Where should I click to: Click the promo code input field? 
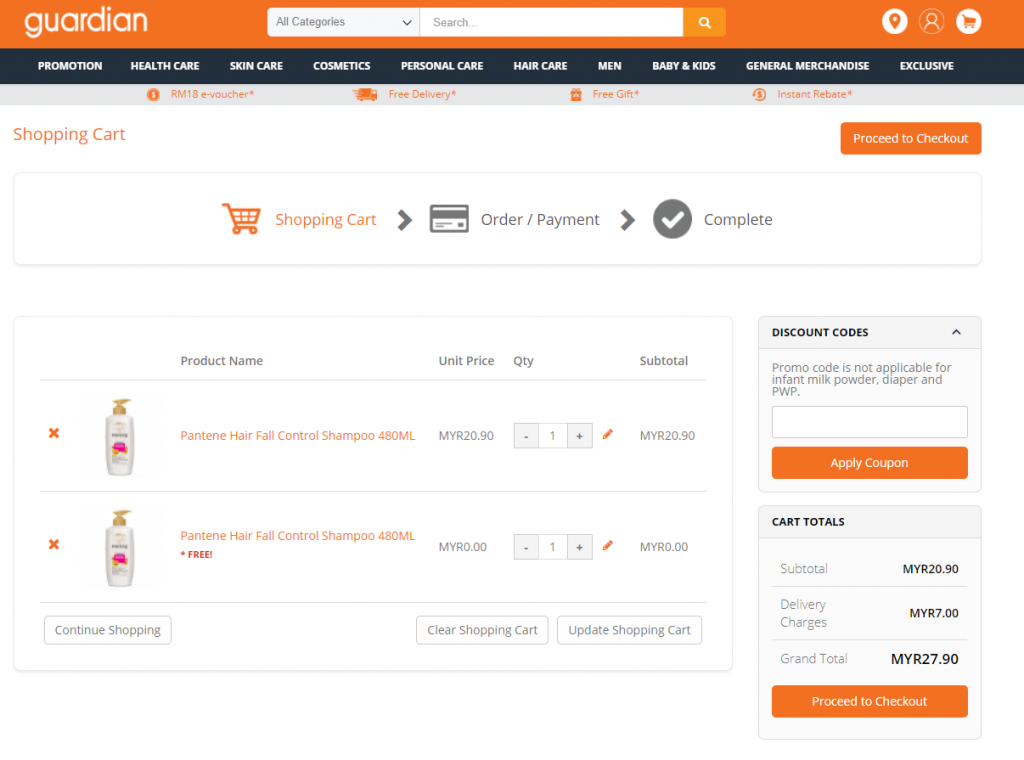pyautogui.click(x=869, y=422)
